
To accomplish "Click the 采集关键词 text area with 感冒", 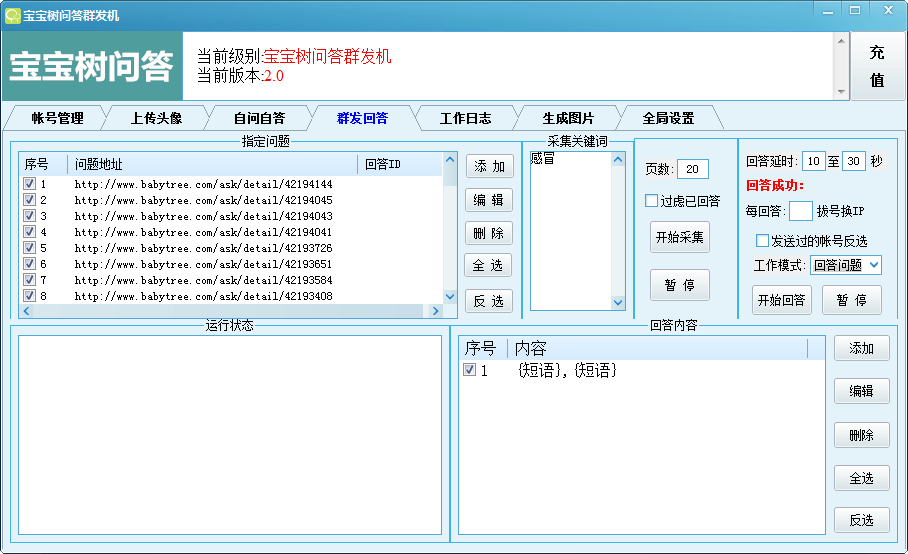I will click(571, 232).
